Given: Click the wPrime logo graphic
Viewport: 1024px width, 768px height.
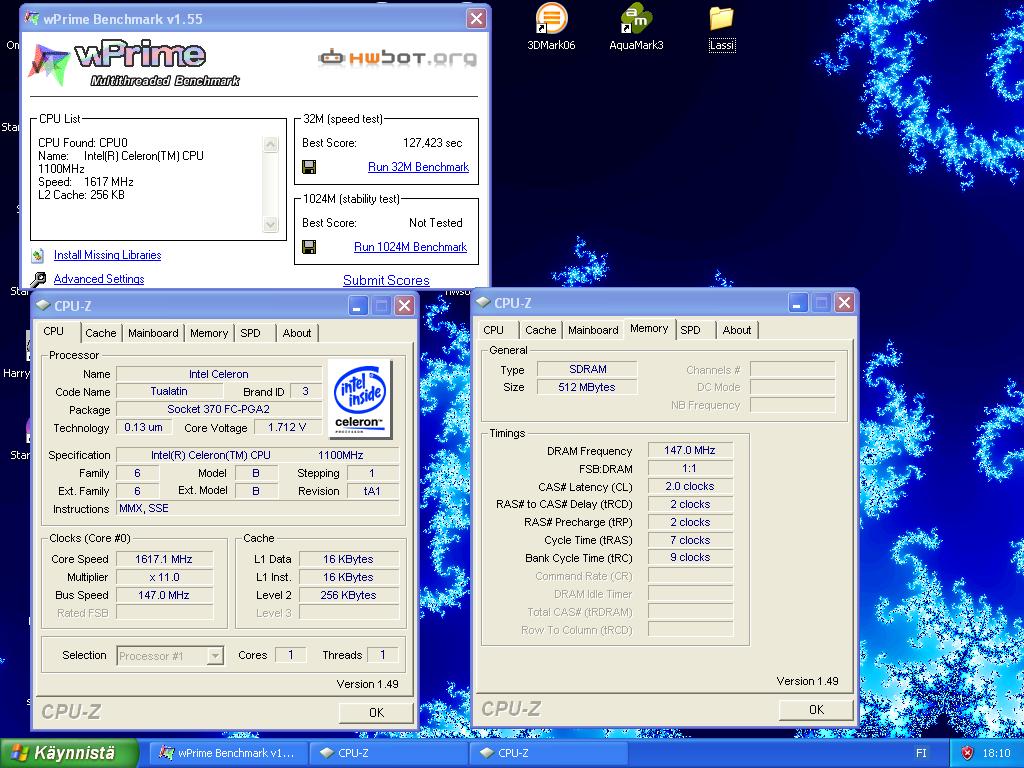Looking at the screenshot, I should tap(134, 63).
